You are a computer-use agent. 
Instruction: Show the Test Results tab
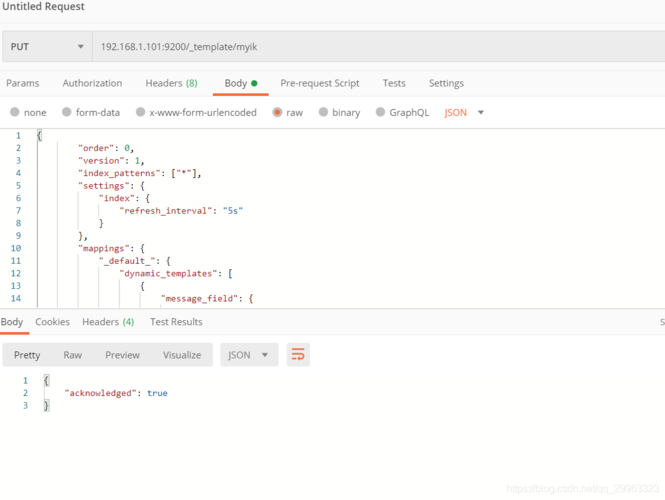176,322
